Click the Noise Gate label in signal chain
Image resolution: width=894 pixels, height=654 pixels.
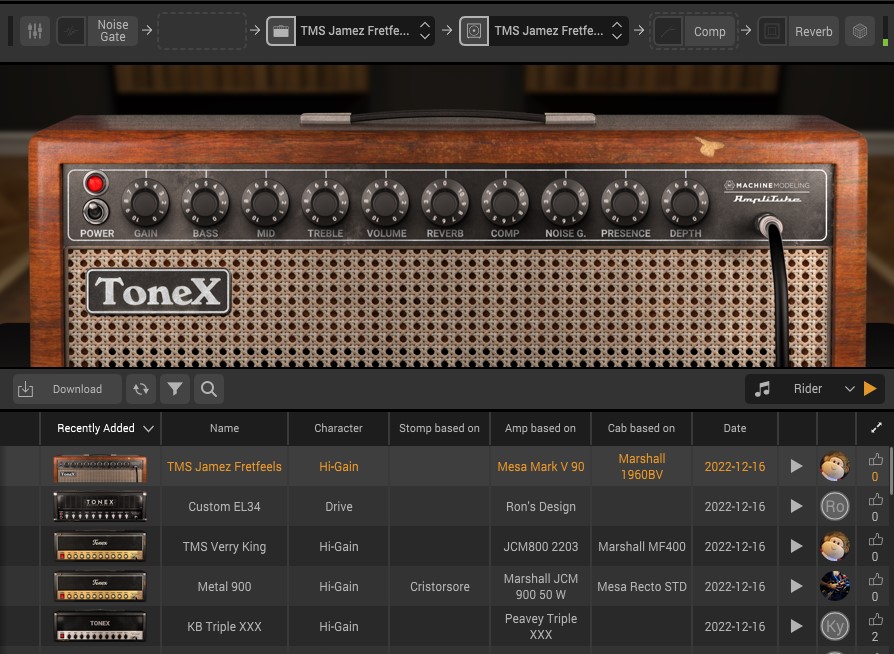tap(112, 31)
